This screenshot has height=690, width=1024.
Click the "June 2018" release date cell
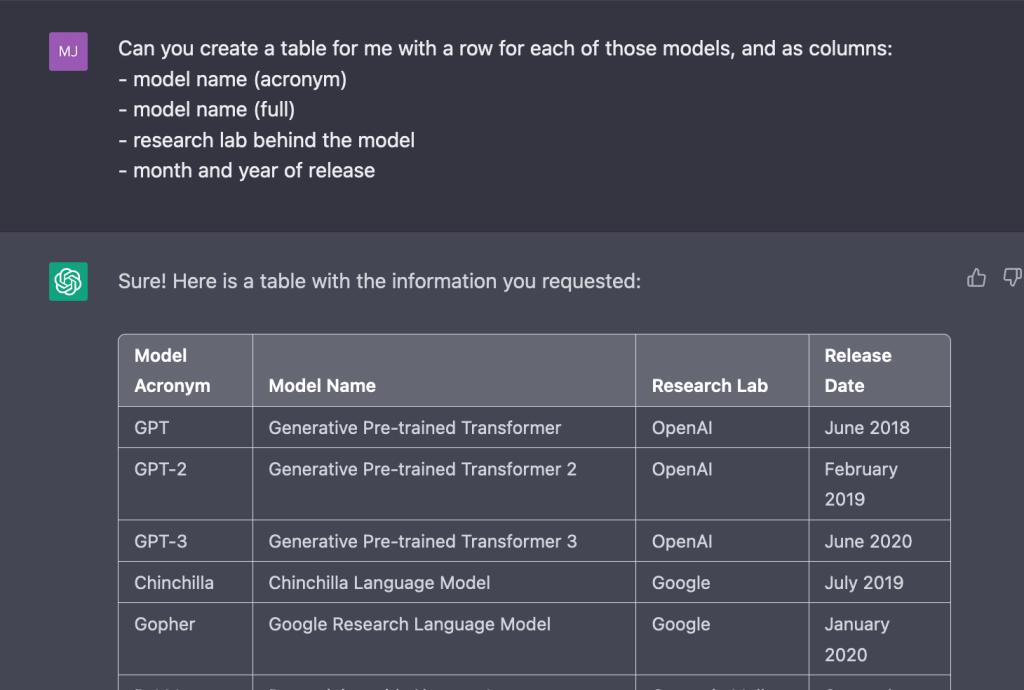(866, 428)
